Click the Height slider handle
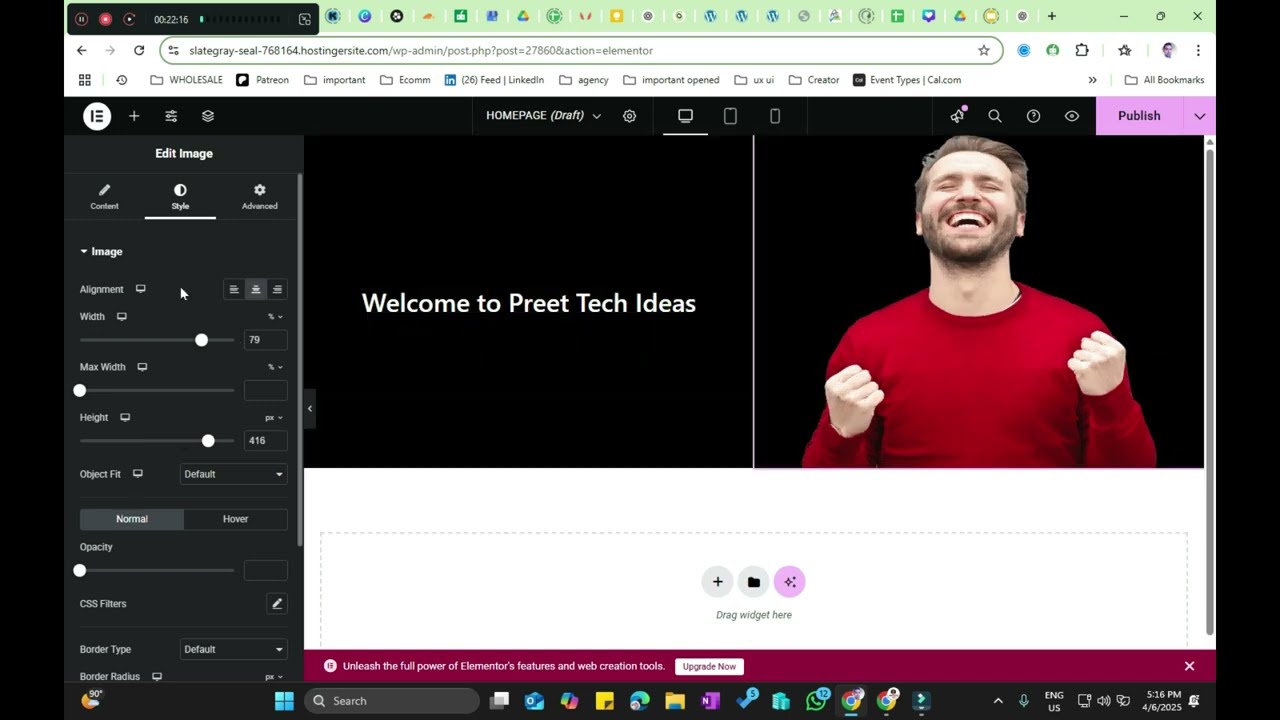The height and width of the screenshot is (720, 1280). click(x=208, y=441)
